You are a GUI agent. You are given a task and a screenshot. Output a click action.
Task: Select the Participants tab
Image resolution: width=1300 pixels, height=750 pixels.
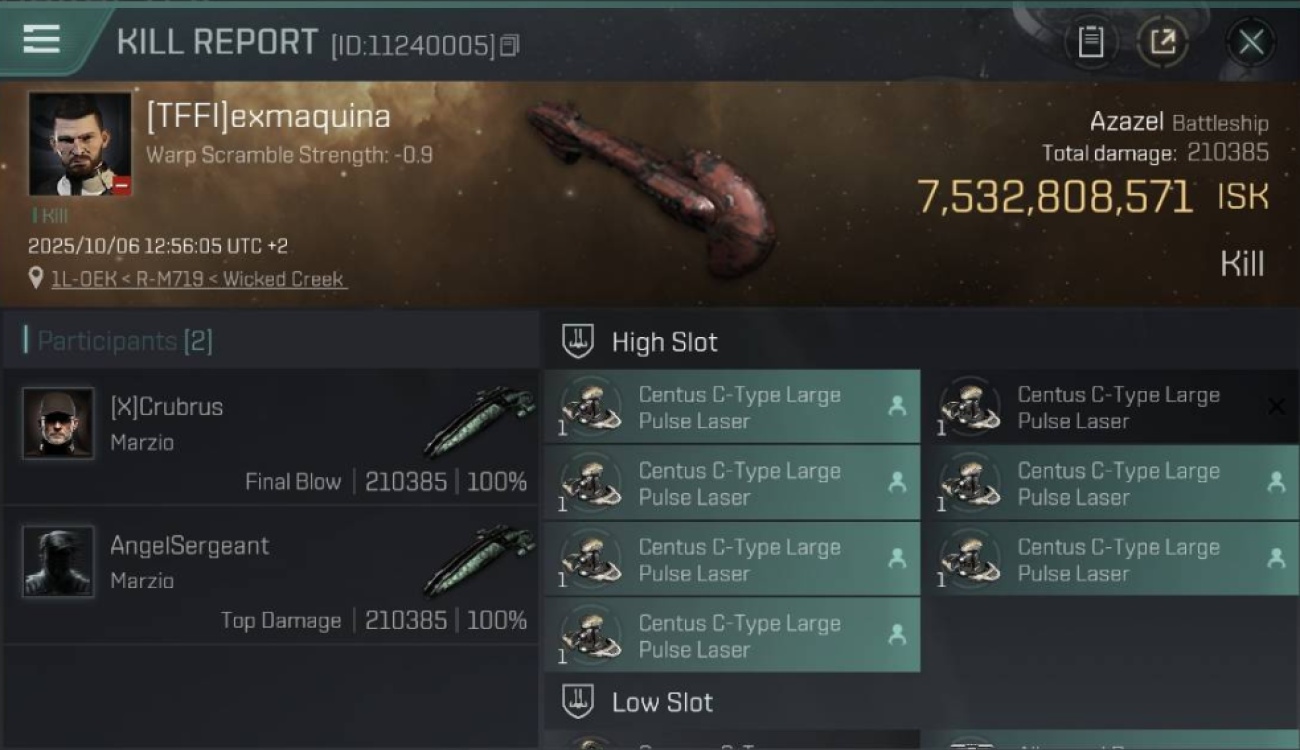tap(118, 341)
